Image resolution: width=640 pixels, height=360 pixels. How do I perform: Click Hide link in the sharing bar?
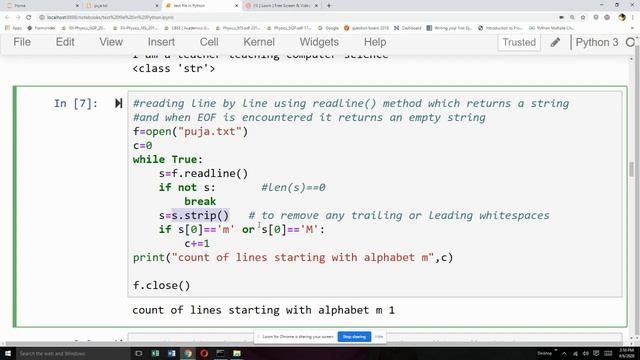pyautogui.click(x=379, y=337)
